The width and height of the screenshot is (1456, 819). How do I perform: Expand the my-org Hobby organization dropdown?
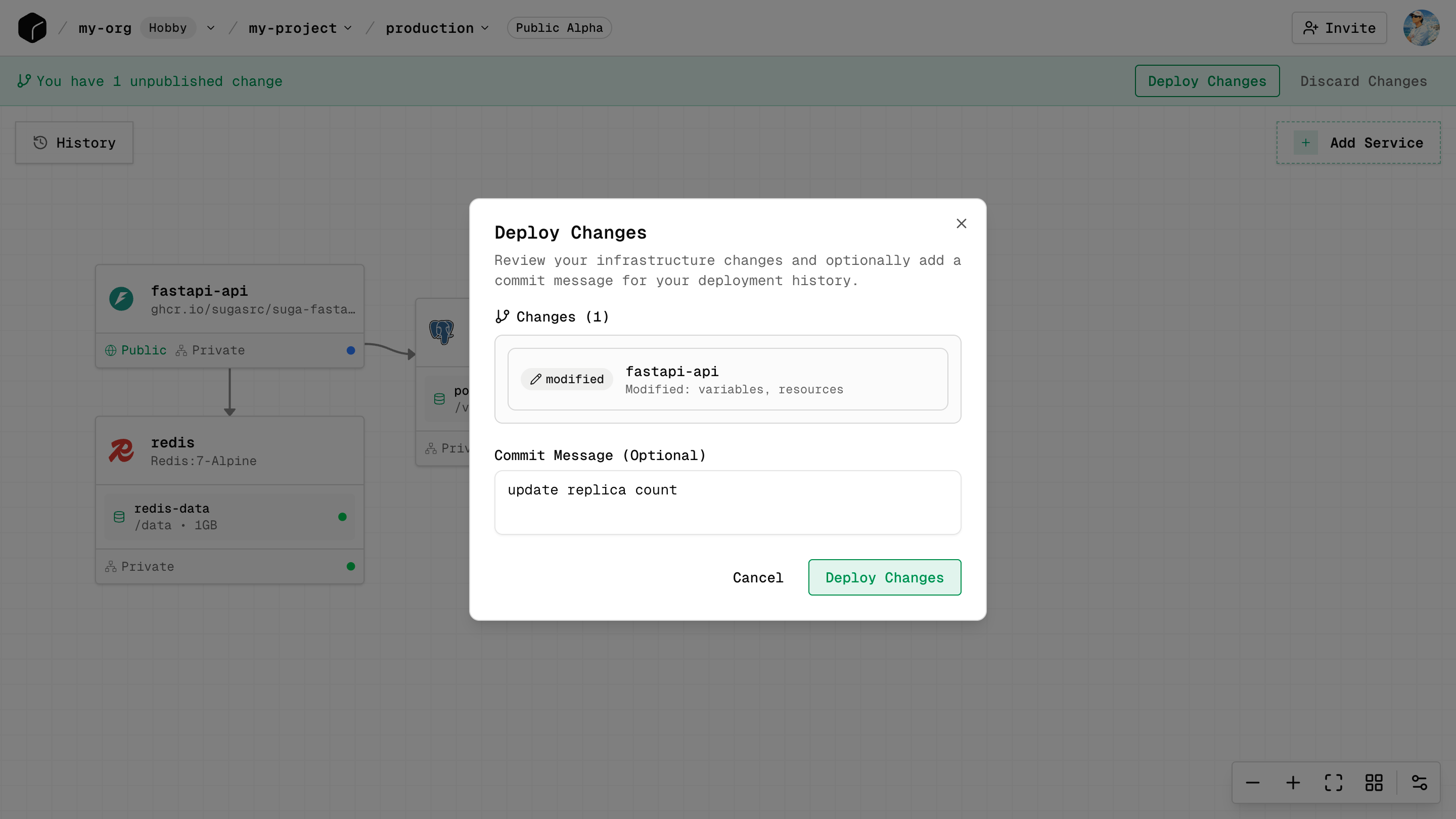tap(211, 28)
